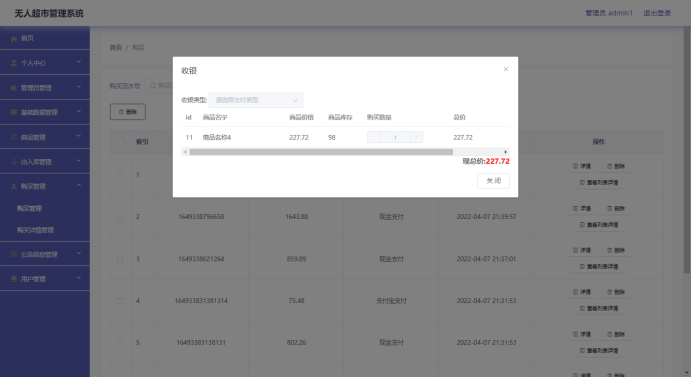Screen dimensions: 692x377
Task: Click 管理员 admin1 in the top bar
Action: click(x=609, y=13)
